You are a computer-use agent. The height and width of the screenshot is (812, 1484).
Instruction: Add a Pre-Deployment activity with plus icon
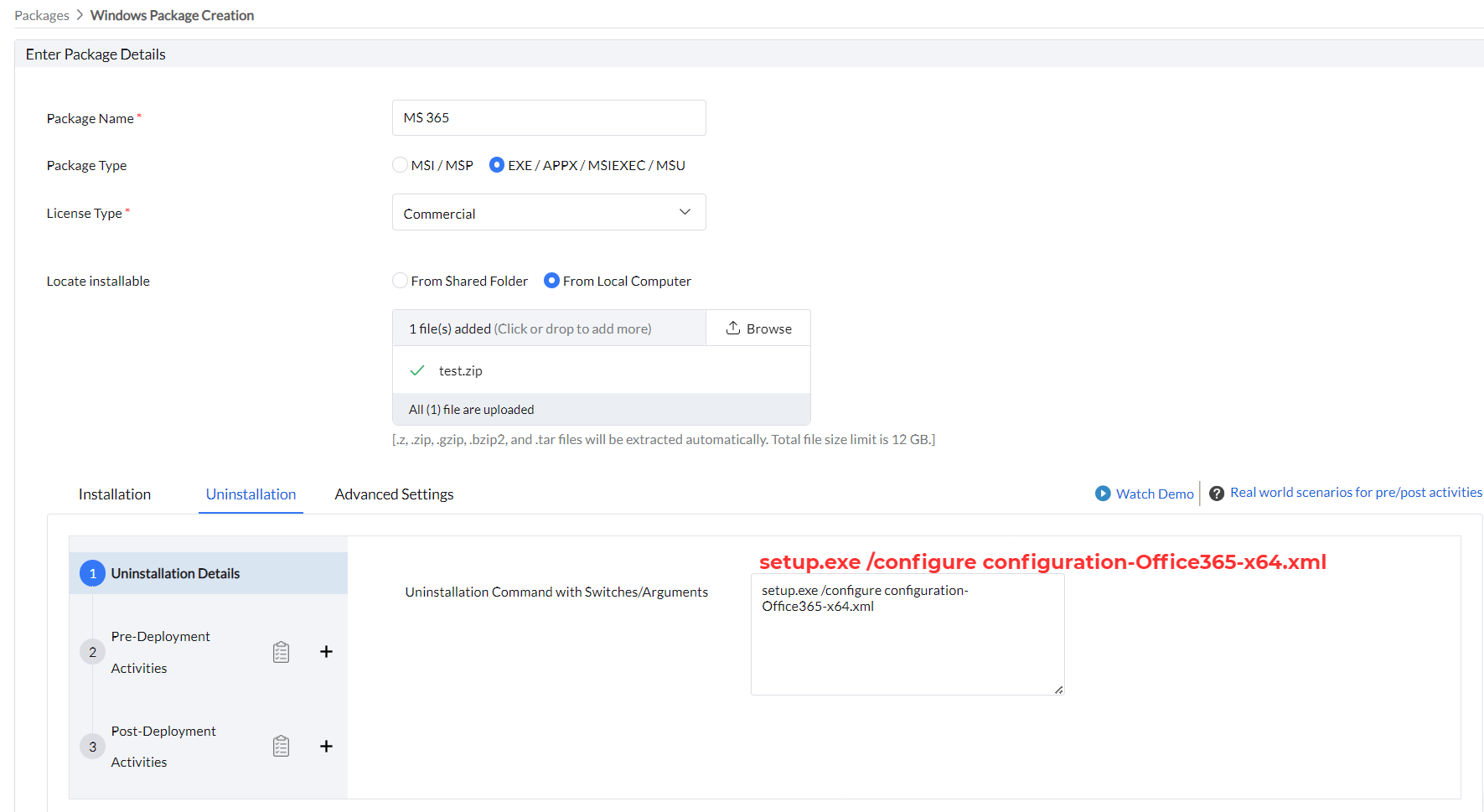(x=326, y=652)
